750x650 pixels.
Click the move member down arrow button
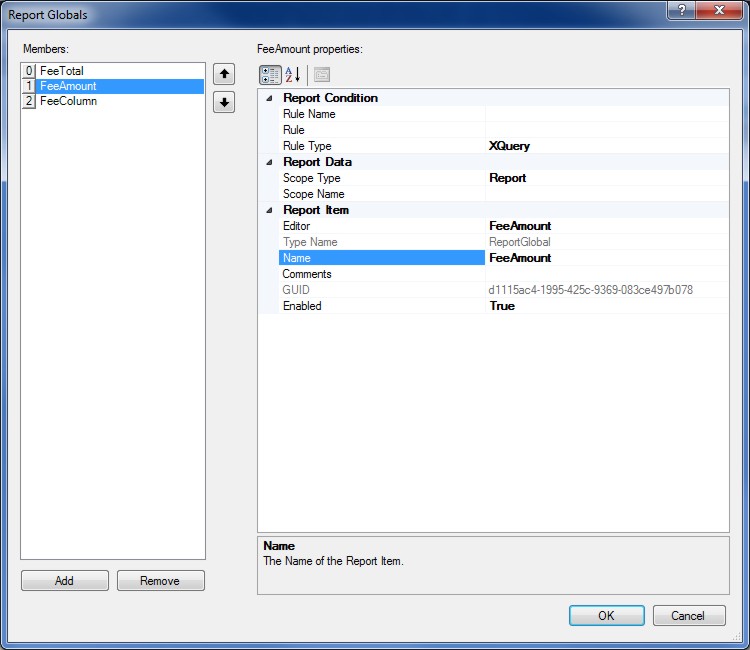(224, 102)
